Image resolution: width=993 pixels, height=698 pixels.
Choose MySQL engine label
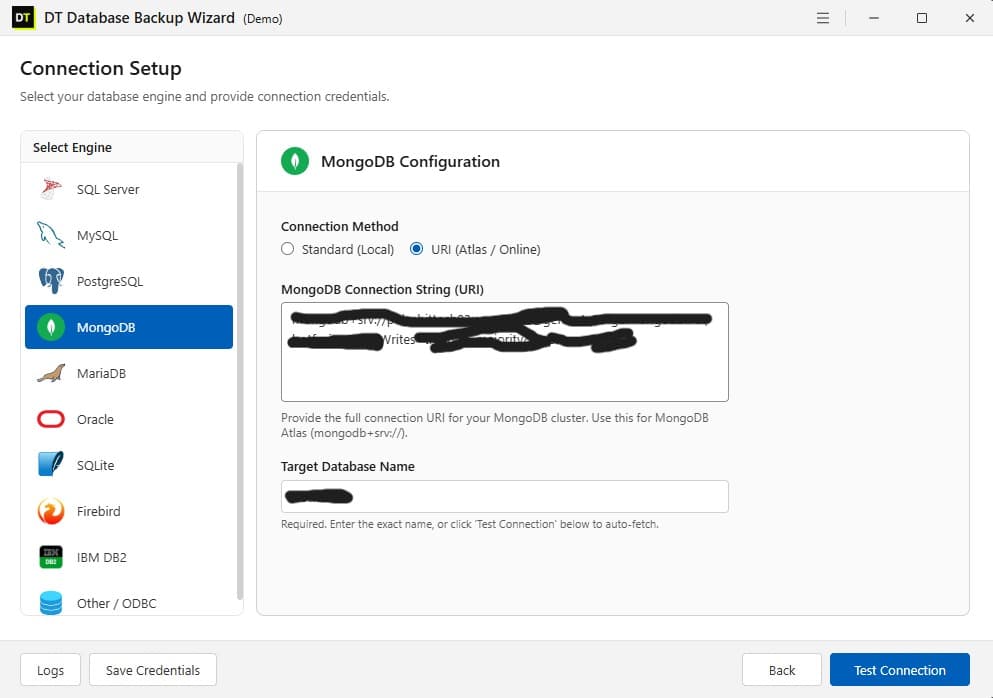point(97,235)
